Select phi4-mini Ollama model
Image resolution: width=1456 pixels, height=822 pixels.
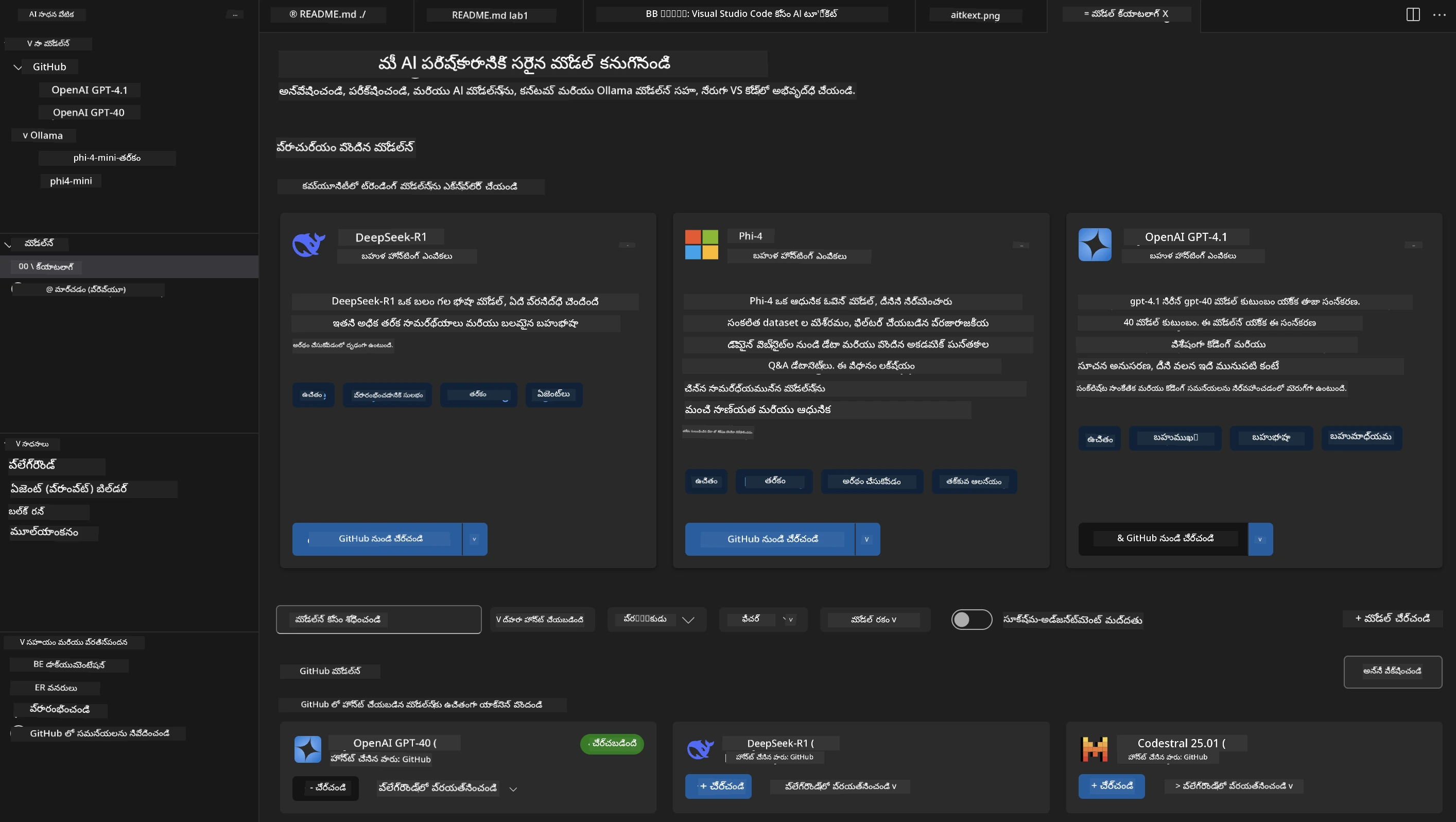[71, 181]
